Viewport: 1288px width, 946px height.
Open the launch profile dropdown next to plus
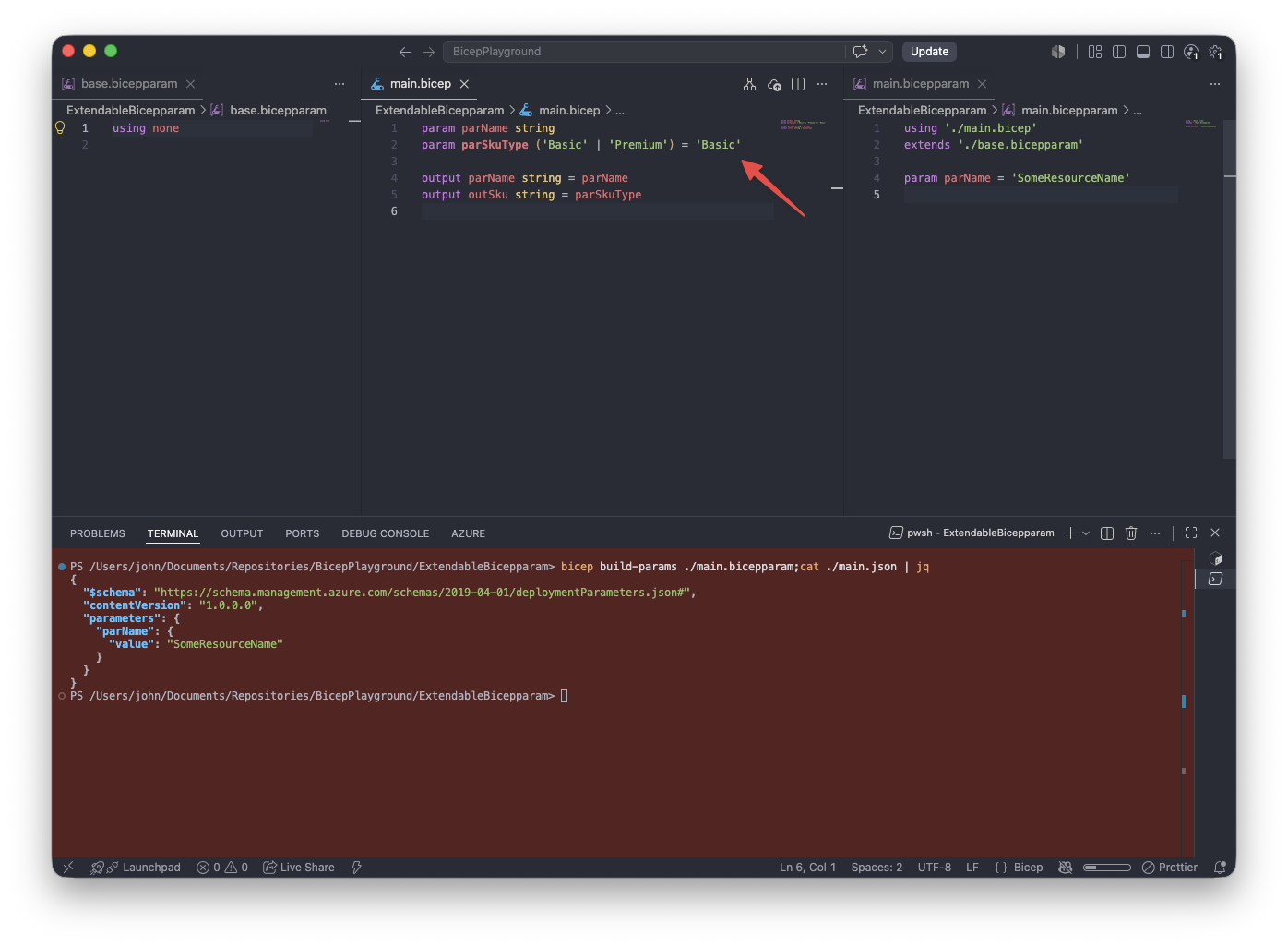point(1086,533)
